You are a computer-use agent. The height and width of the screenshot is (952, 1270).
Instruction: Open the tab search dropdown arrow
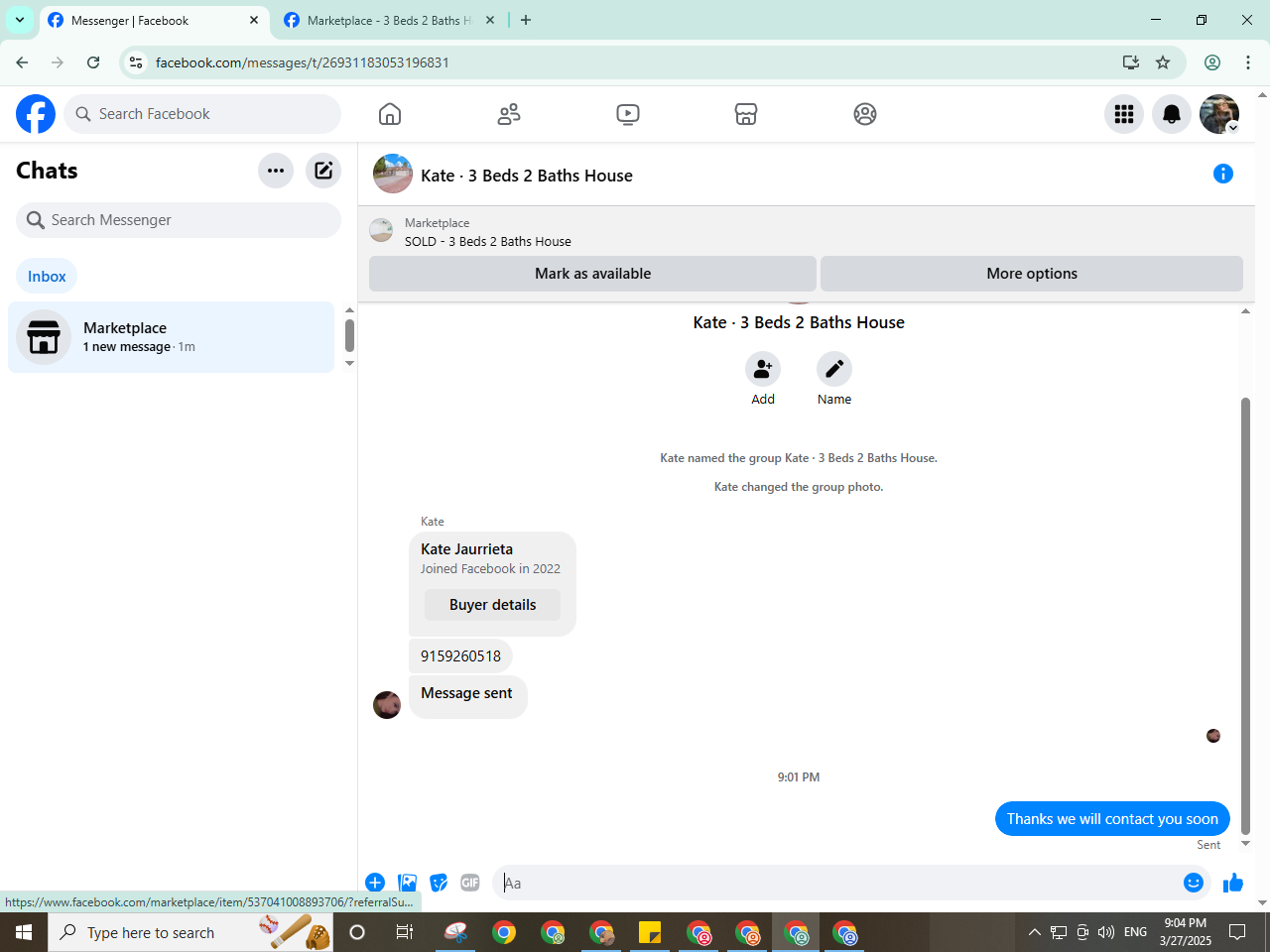(20, 20)
